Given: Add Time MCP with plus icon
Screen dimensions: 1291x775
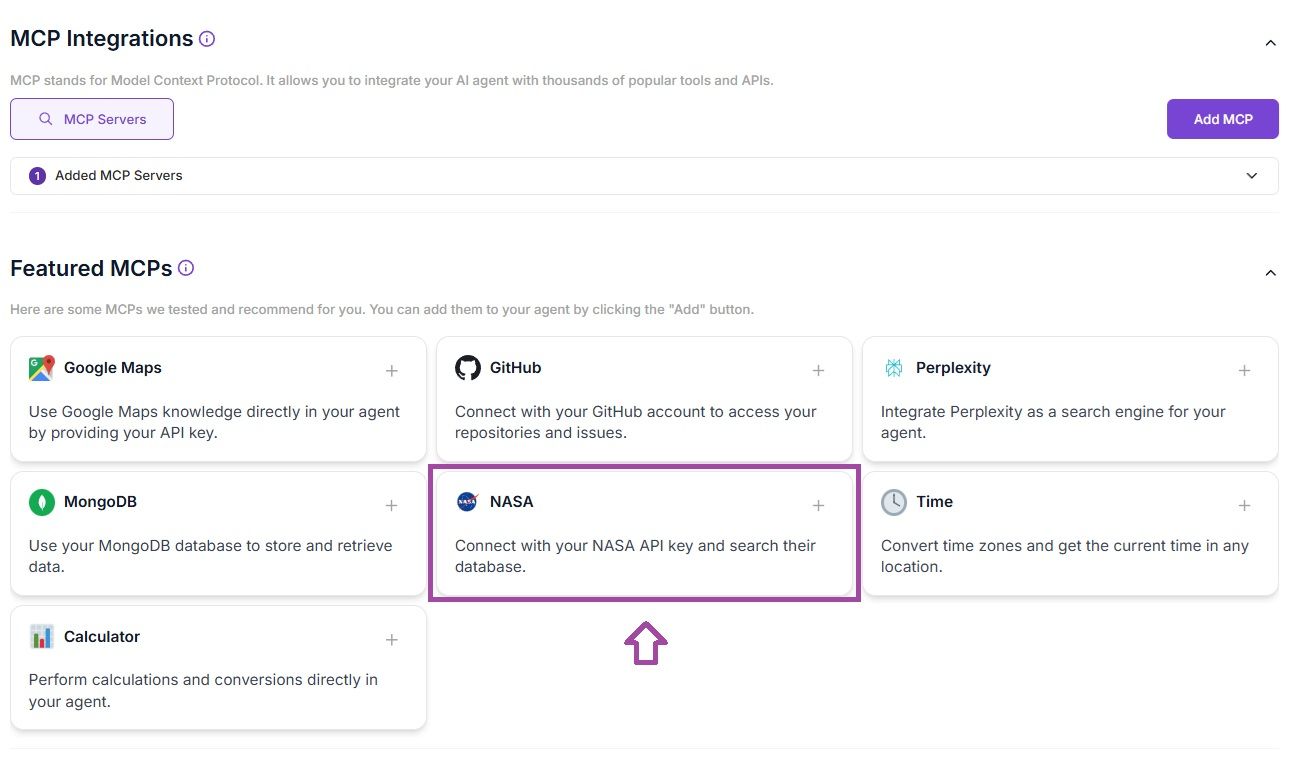Looking at the screenshot, I should tap(1244, 506).
